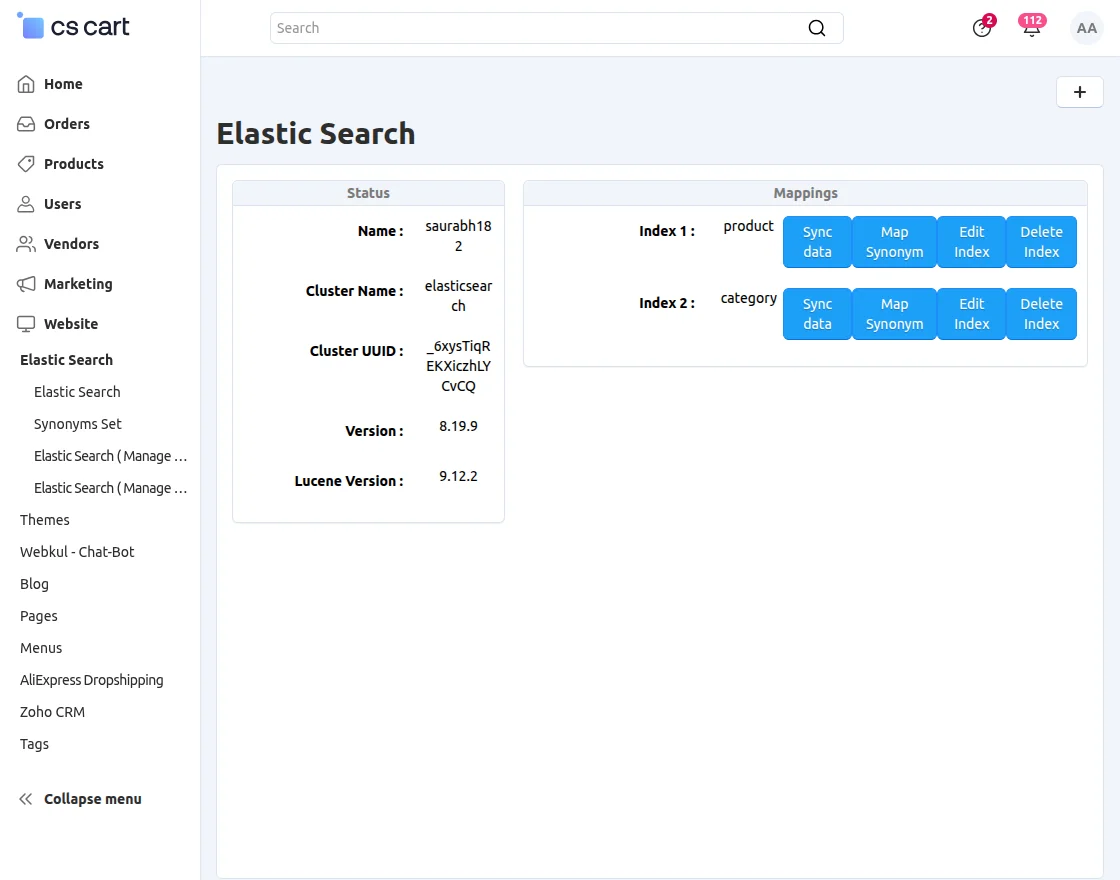Click the product index name text
1120x880 pixels.
(749, 226)
